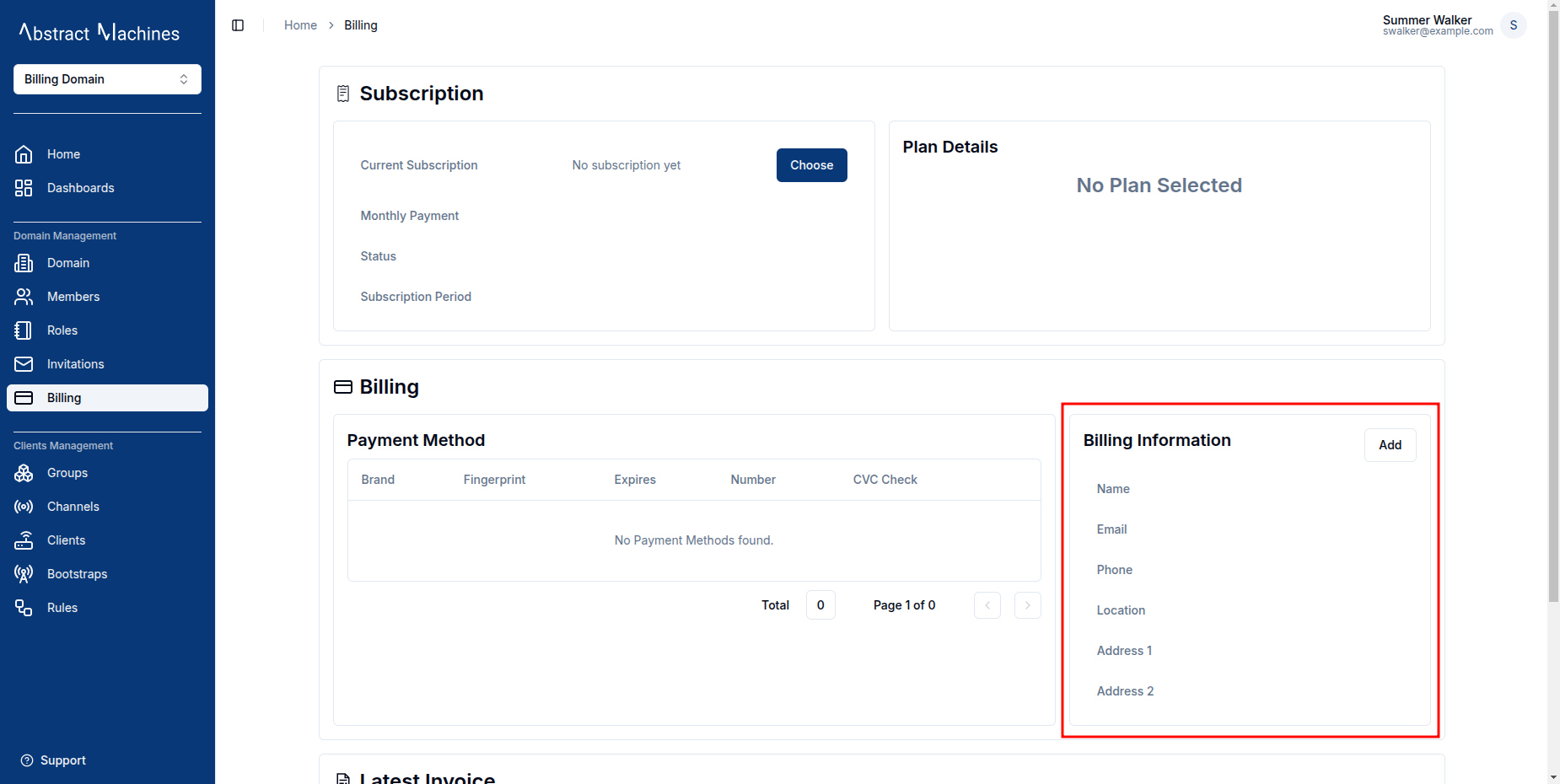Navigate to Channels
1560x784 pixels.
coord(107,507)
